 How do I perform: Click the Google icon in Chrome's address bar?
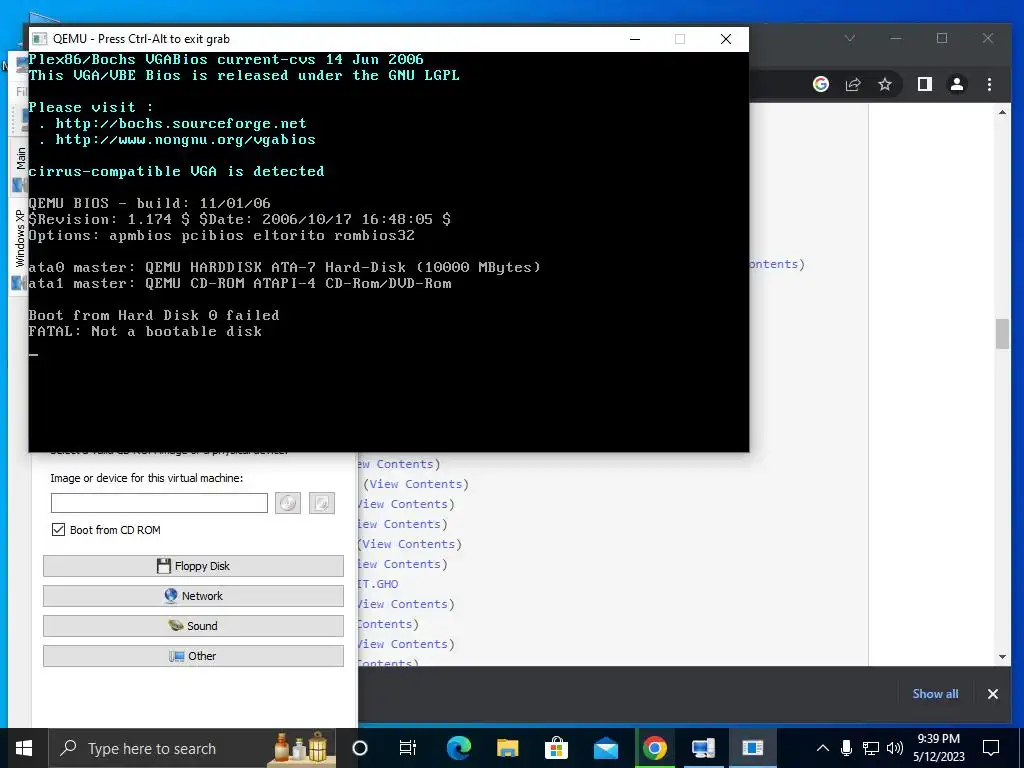(821, 84)
